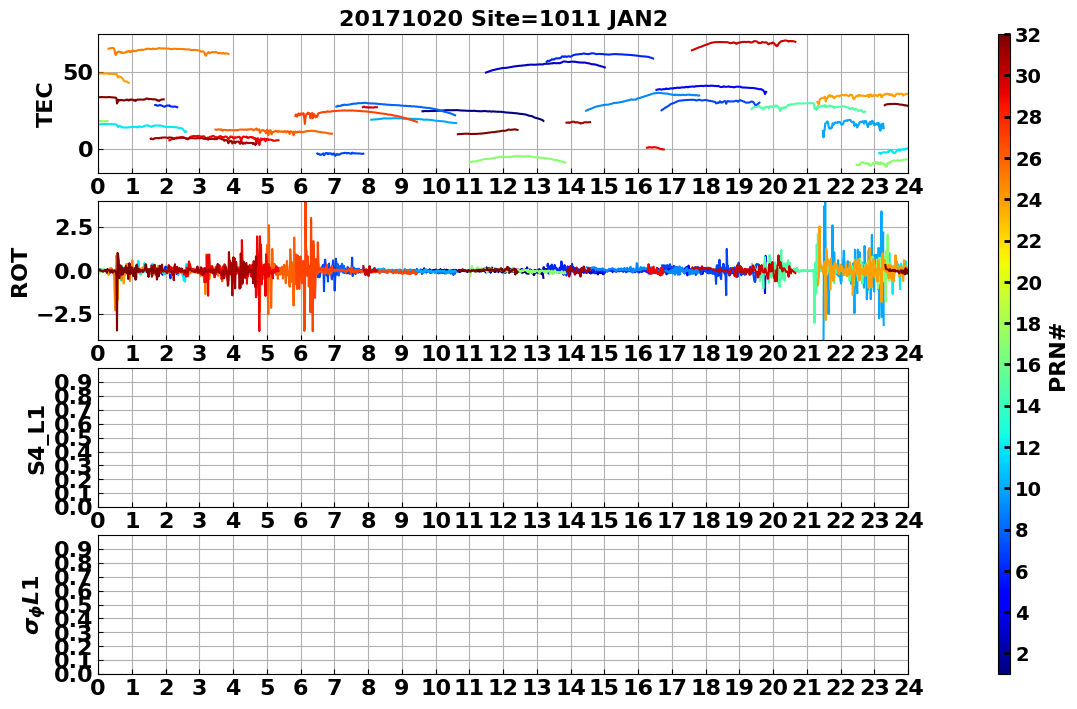Click the σφL1 y-axis tick label 0.9
Image resolution: width=1077 pixels, height=709 pixels.
click(75, 549)
